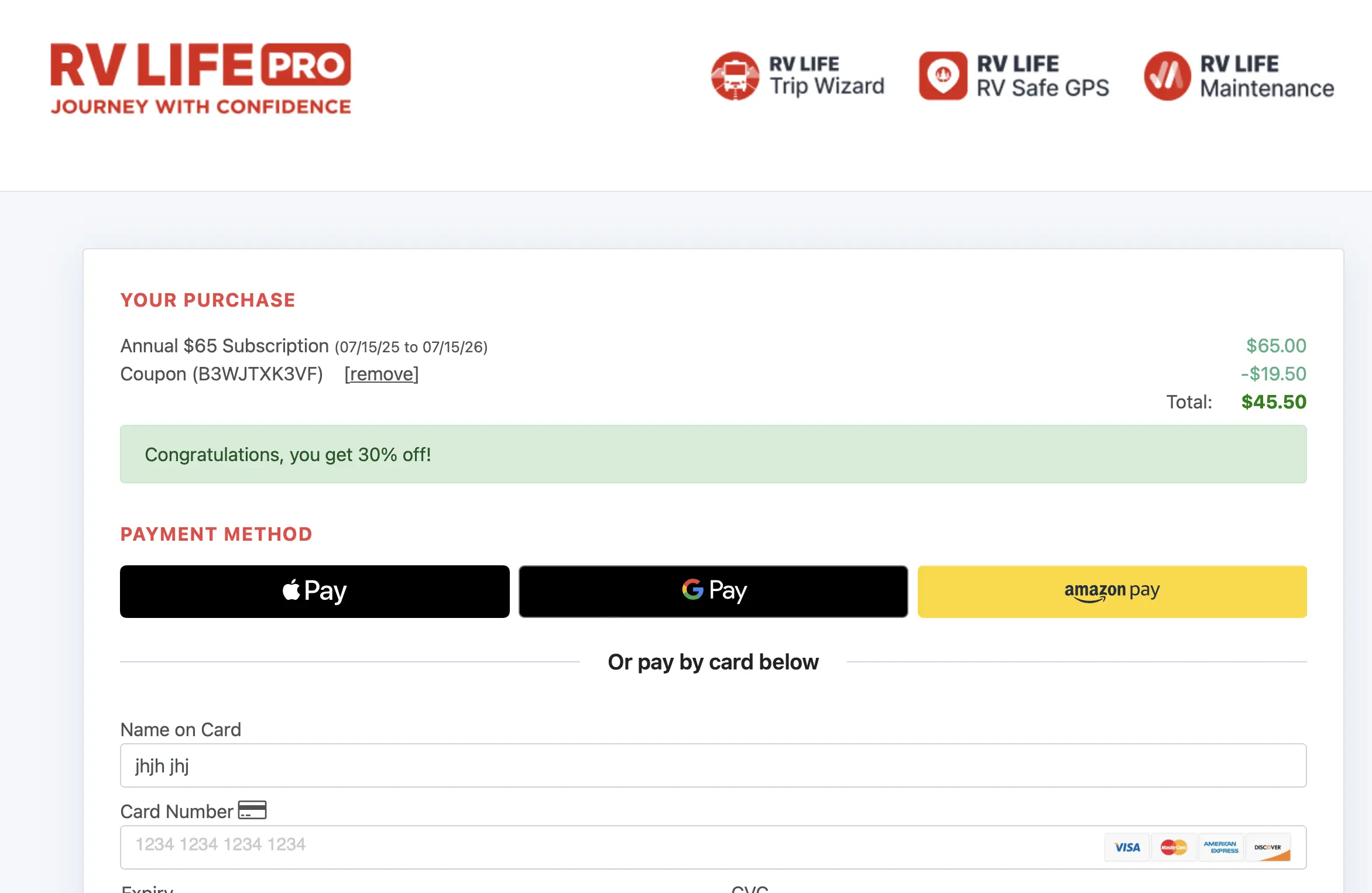
Task: Click the Coupon (B3WJTXK3VF) text
Action: pyautogui.click(x=221, y=374)
